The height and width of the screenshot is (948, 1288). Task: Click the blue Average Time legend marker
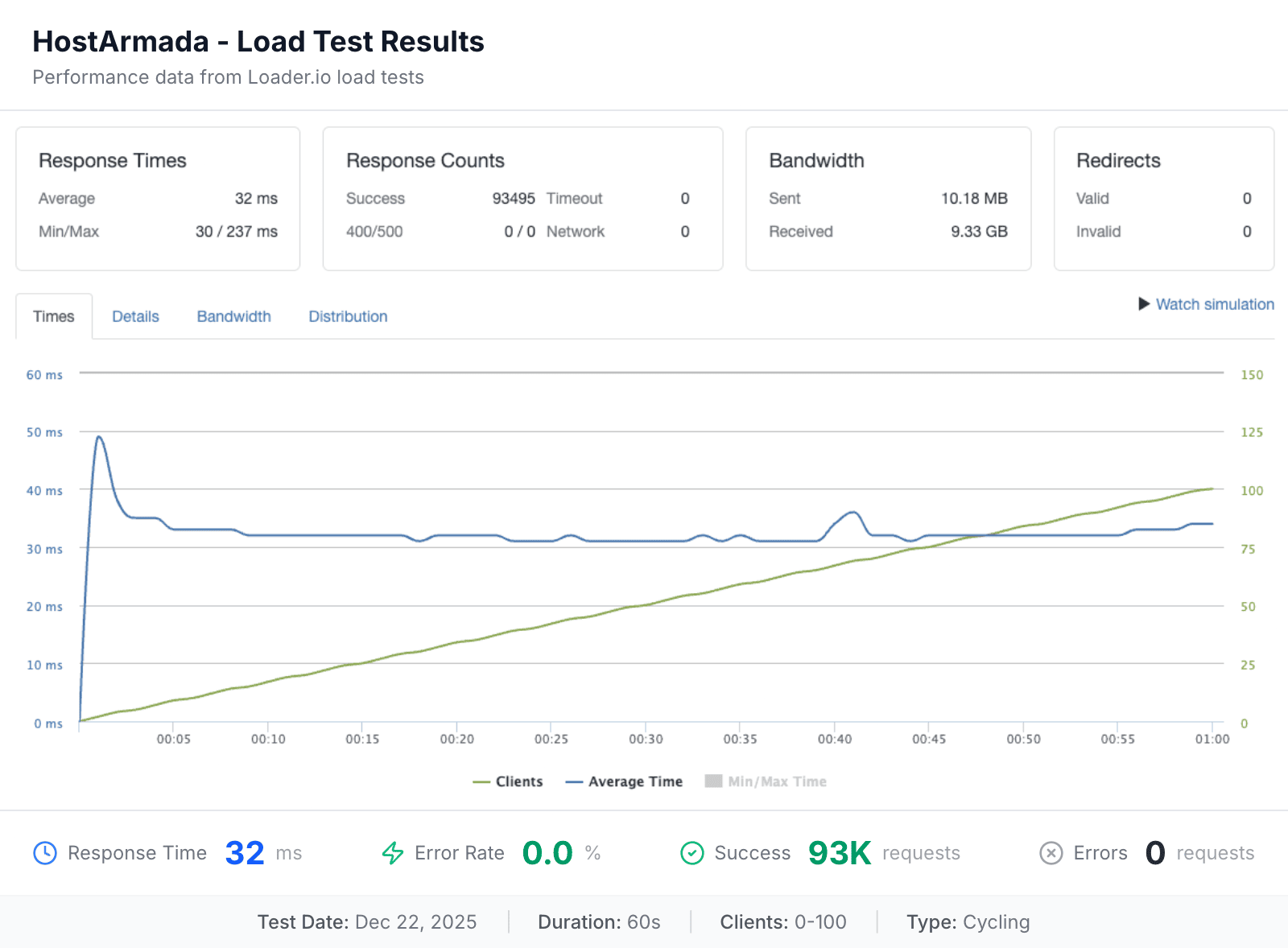573,781
